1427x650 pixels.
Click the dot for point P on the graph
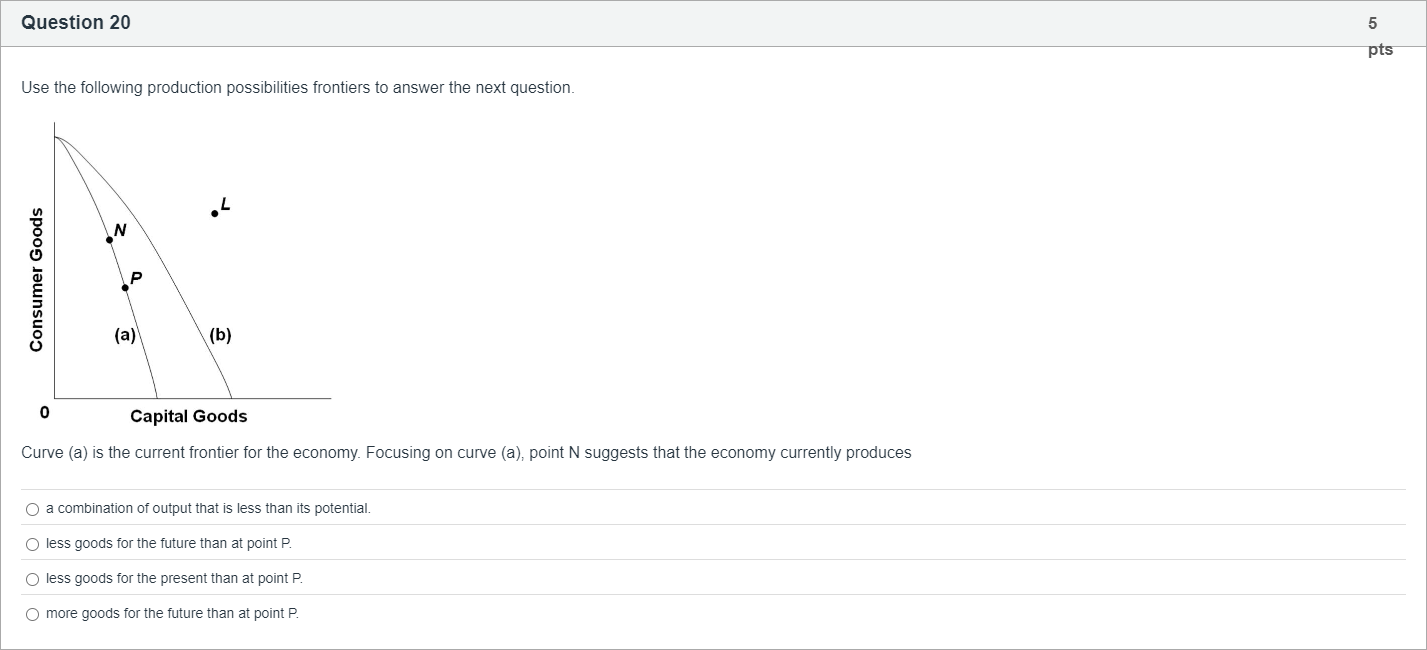point(125,288)
